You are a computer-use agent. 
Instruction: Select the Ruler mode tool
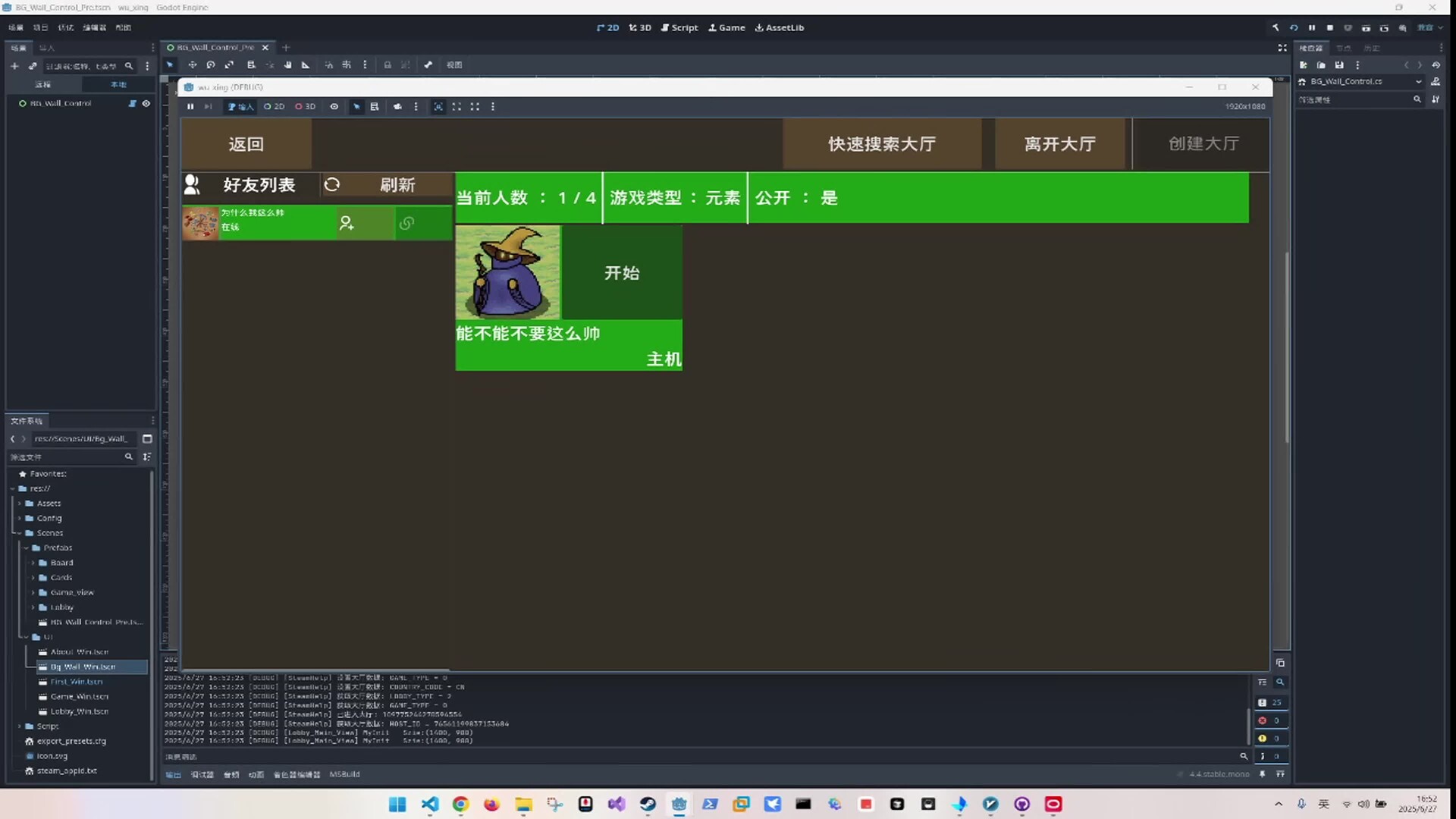click(306, 65)
